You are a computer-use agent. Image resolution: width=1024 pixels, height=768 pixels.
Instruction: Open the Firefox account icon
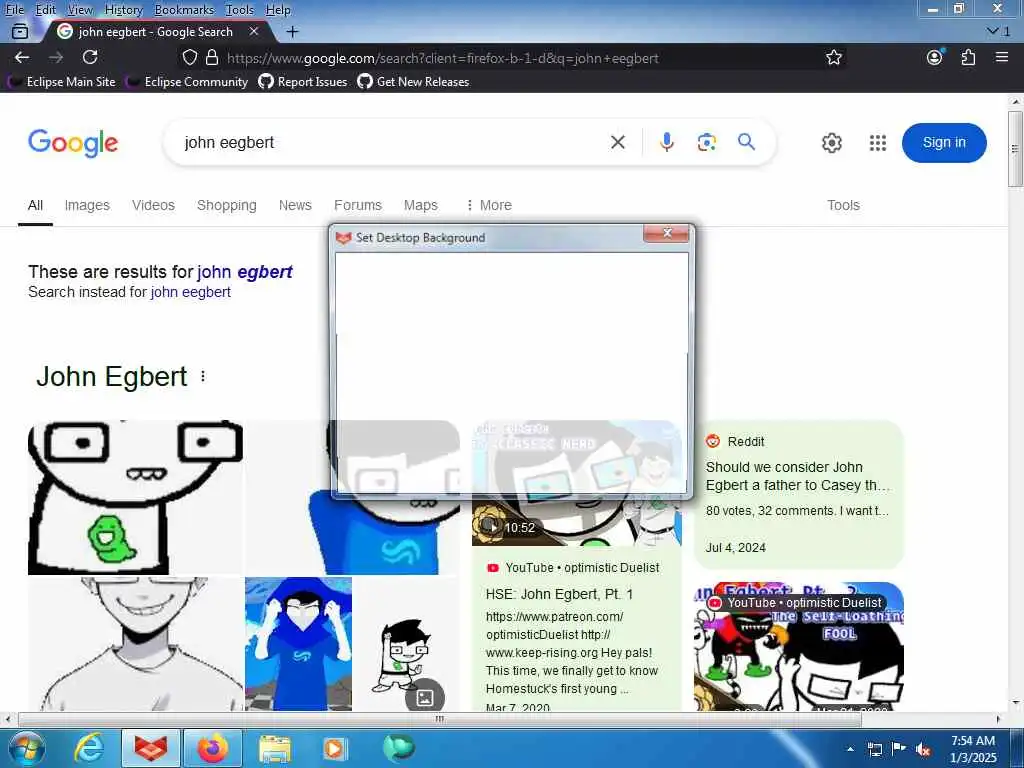coord(935,57)
